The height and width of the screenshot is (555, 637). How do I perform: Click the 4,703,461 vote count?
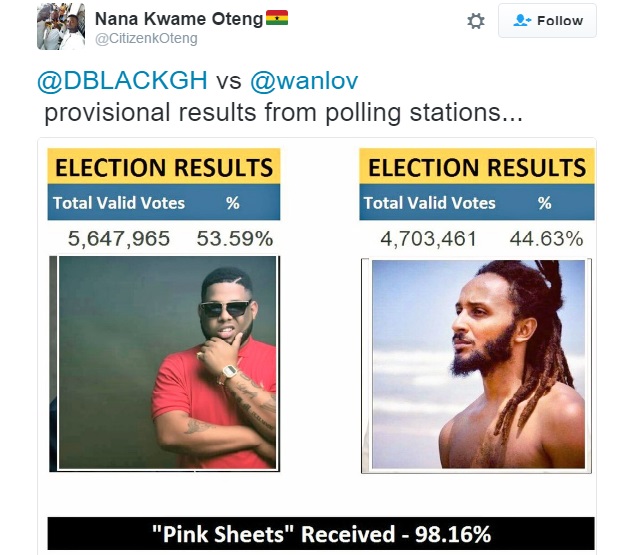(428, 239)
